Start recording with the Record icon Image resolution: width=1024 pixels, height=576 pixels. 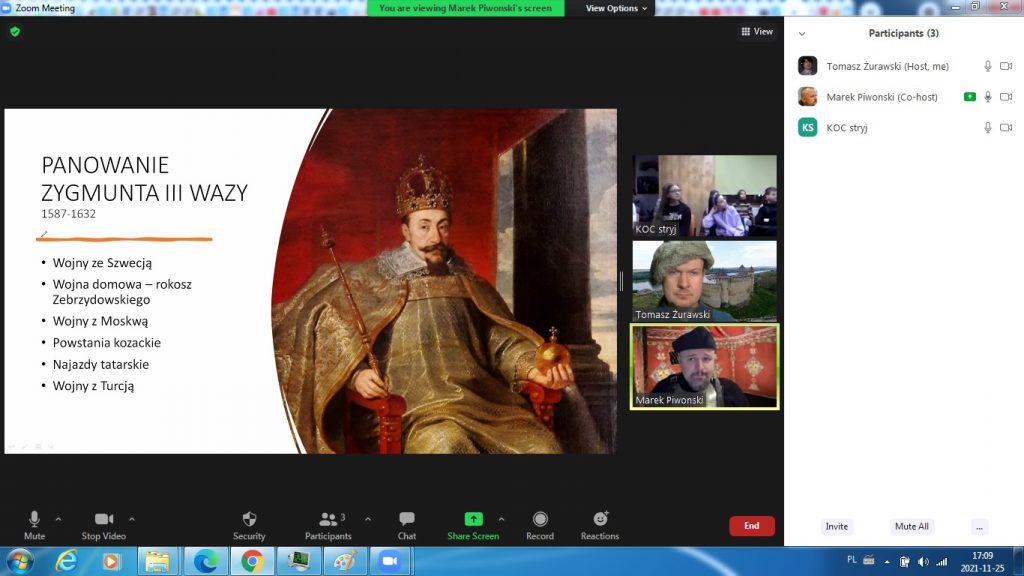coord(540,520)
